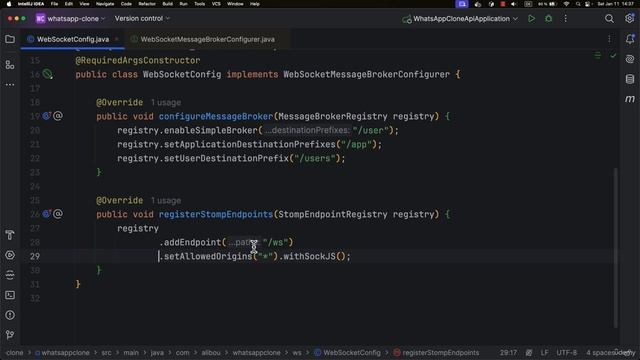The image size is (640, 360).
Task: Open editor tabs options three-dot menu
Action: [609, 39]
